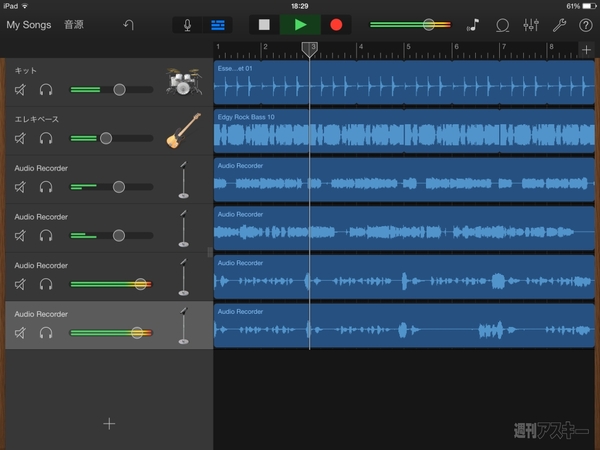Add a new track with plus button
Viewport: 600px width, 450px height.
coord(109,423)
